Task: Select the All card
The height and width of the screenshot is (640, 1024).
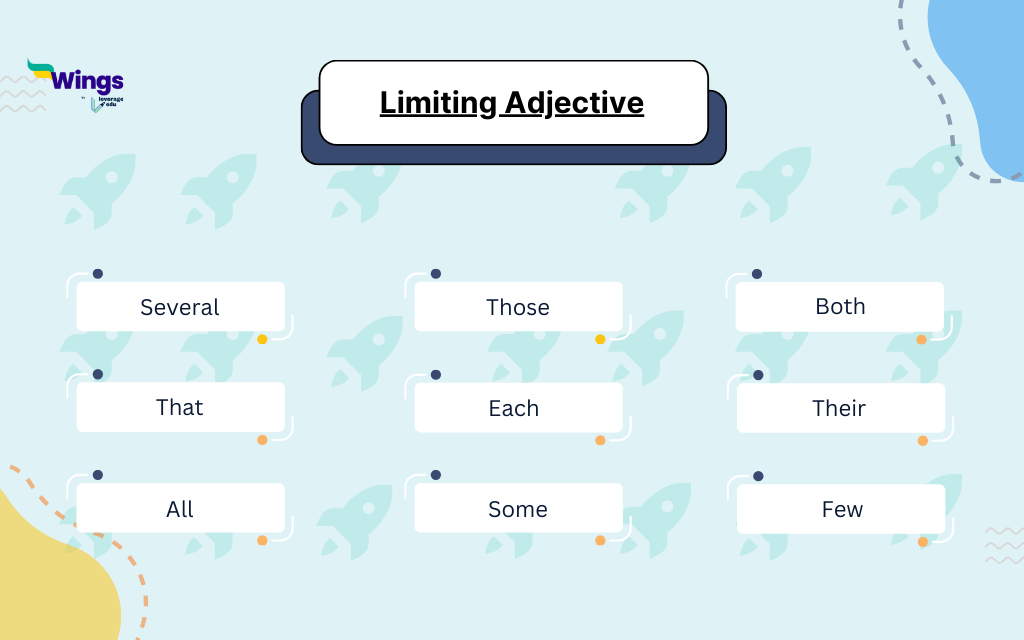Action: (x=180, y=509)
